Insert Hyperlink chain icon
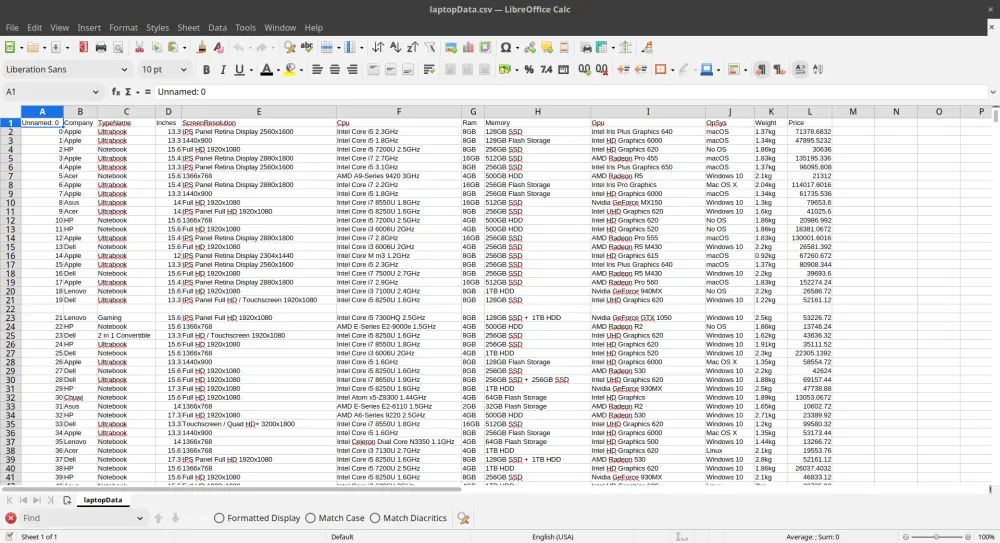Screen dimensions: 1000x543 (x=529, y=47)
